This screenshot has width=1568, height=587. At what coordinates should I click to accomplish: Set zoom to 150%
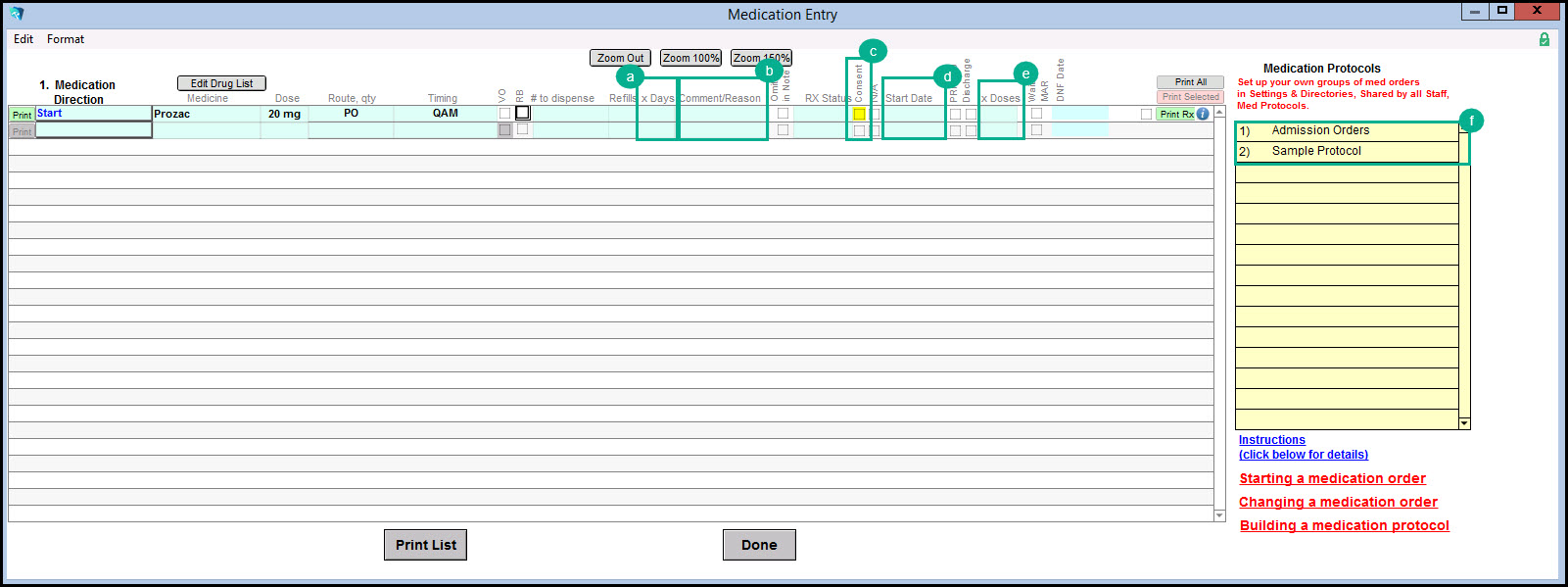point(761,58)
